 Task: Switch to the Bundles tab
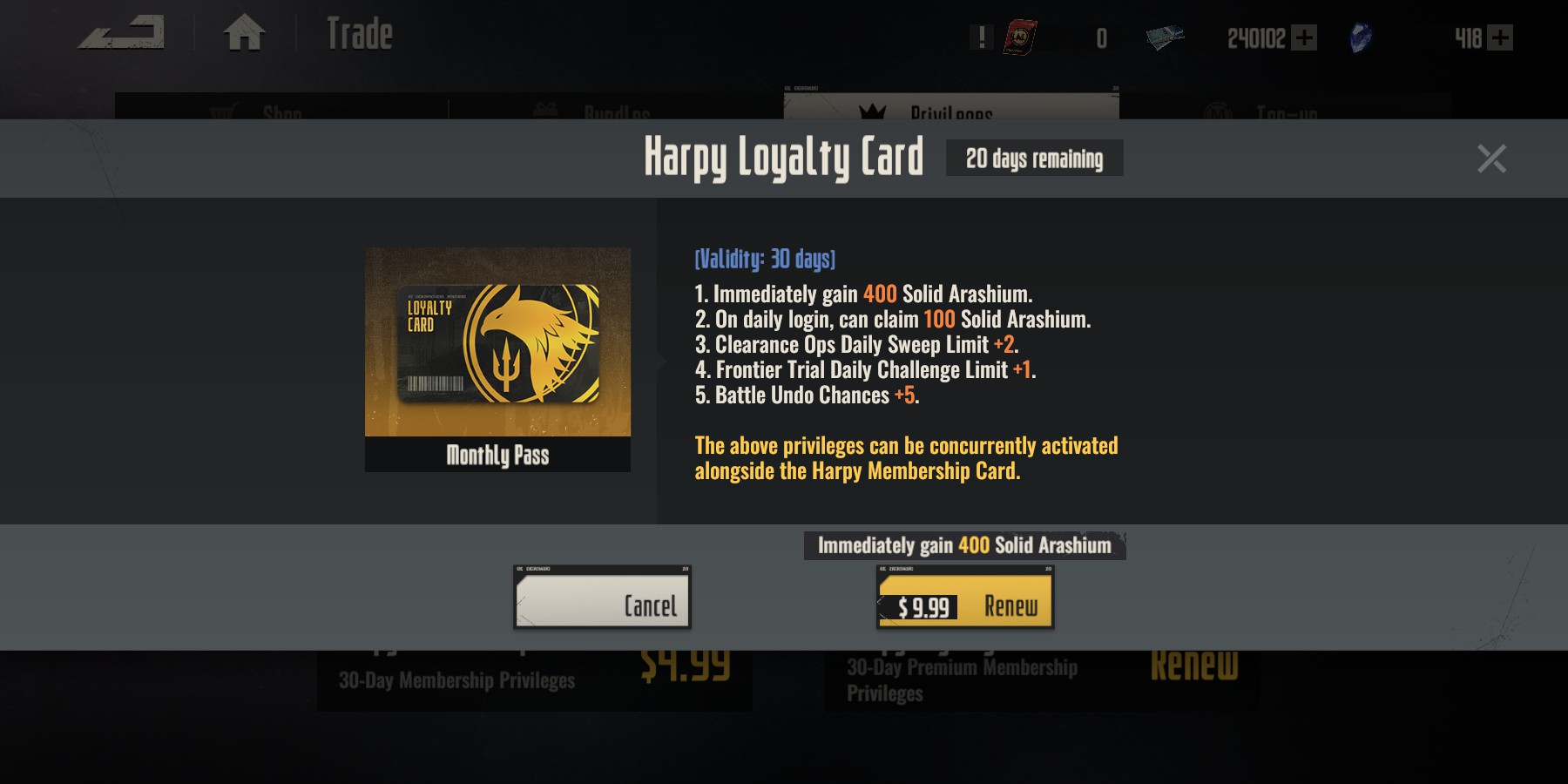617,109
